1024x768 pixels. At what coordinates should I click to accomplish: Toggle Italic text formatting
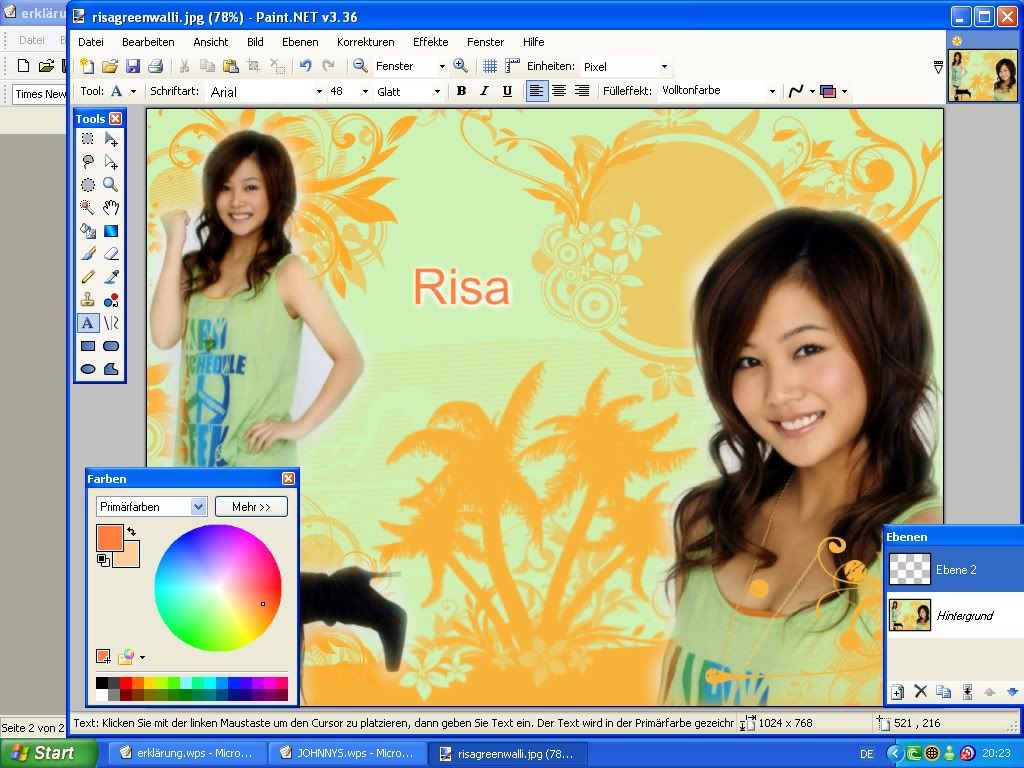484,91
